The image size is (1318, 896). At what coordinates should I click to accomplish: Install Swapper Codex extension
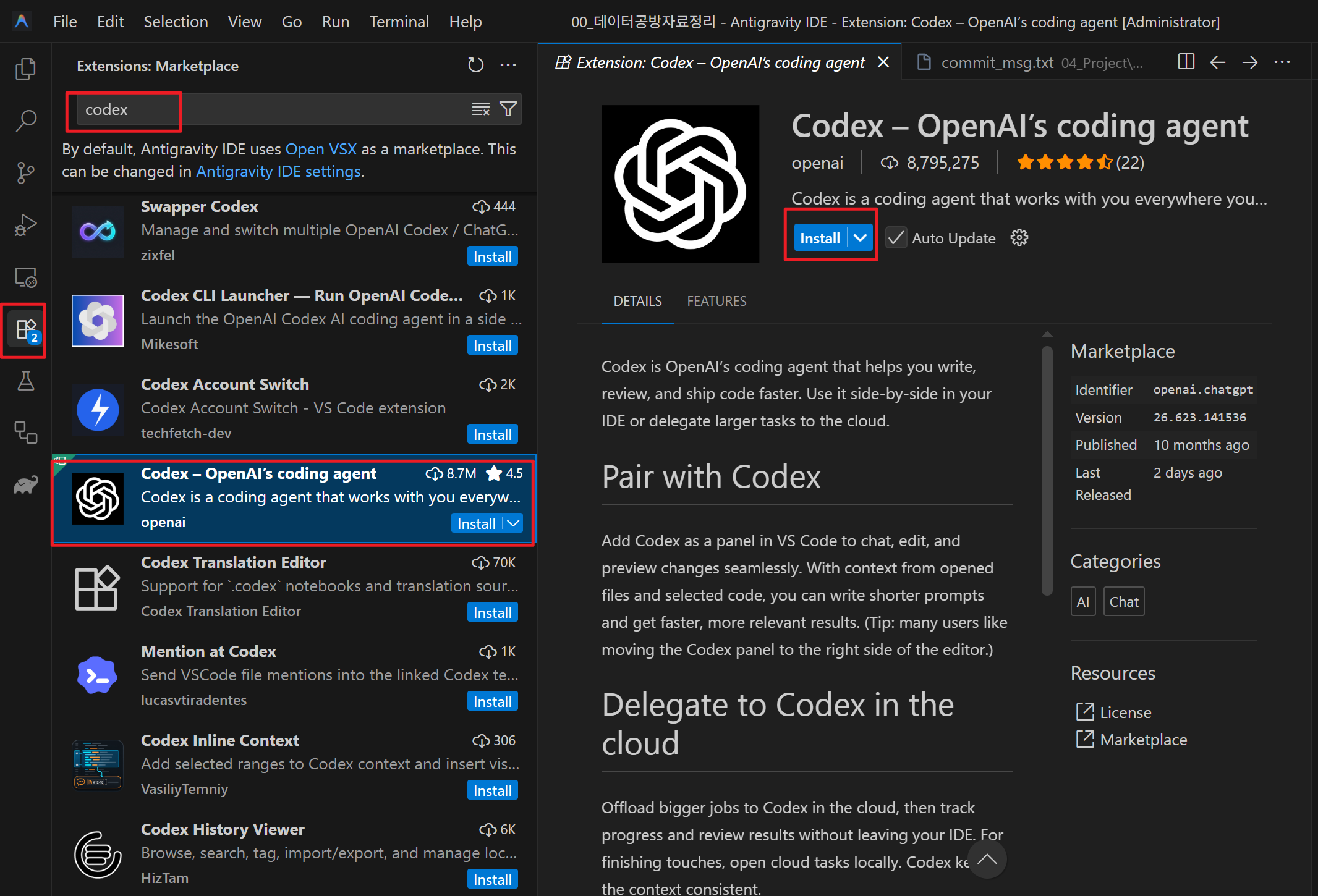pyautogui.click(x=492, y=256)
